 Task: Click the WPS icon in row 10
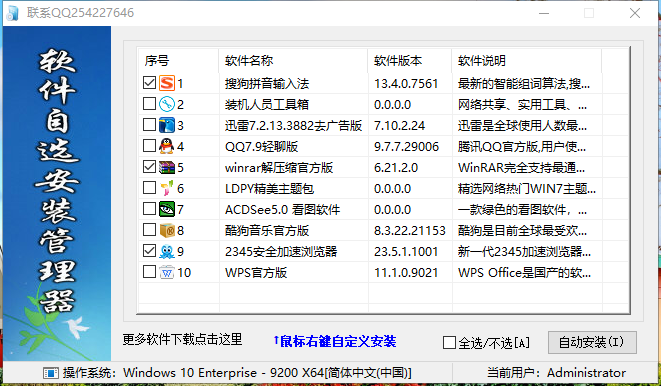[x=167, y=272]
